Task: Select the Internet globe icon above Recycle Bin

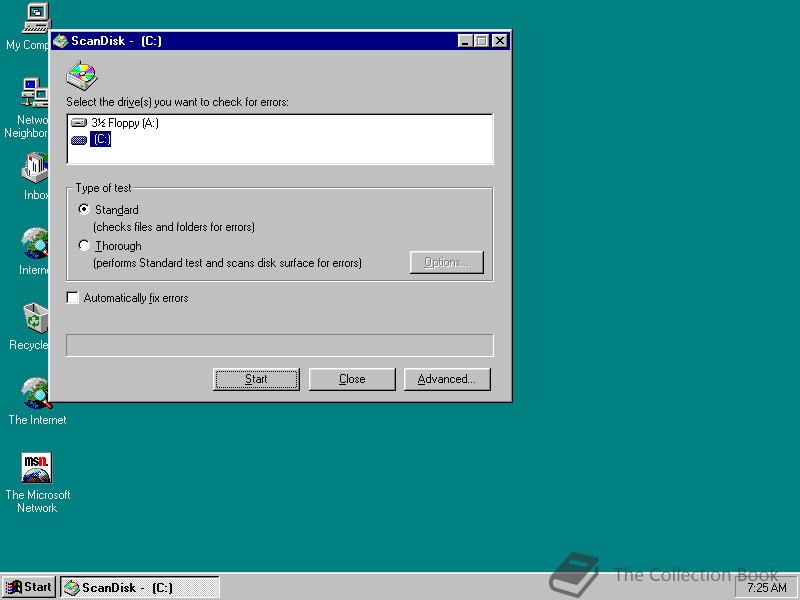Action: (x=35, y=243)
